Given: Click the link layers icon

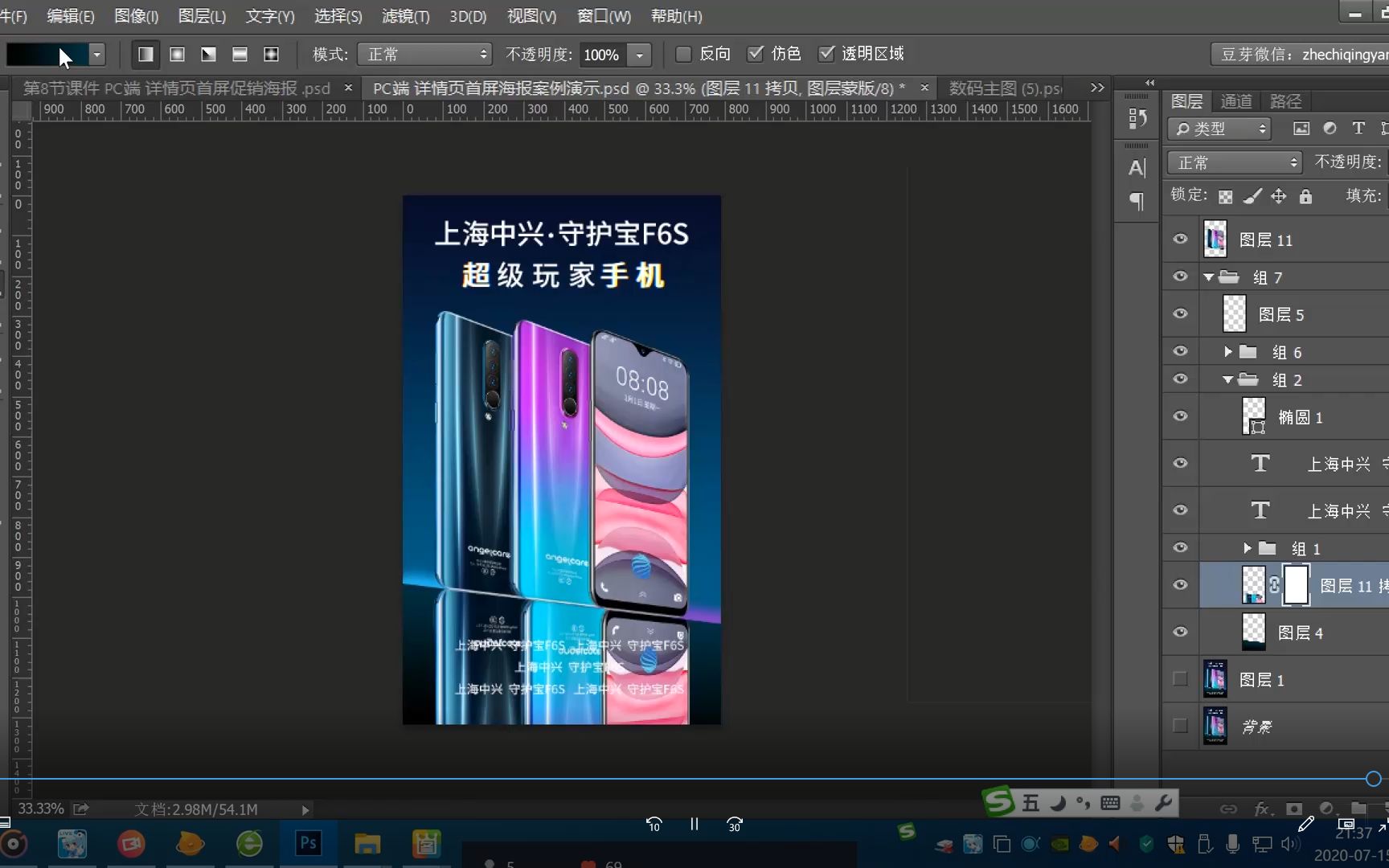Looking at the screenshot, I should 1228,809.
